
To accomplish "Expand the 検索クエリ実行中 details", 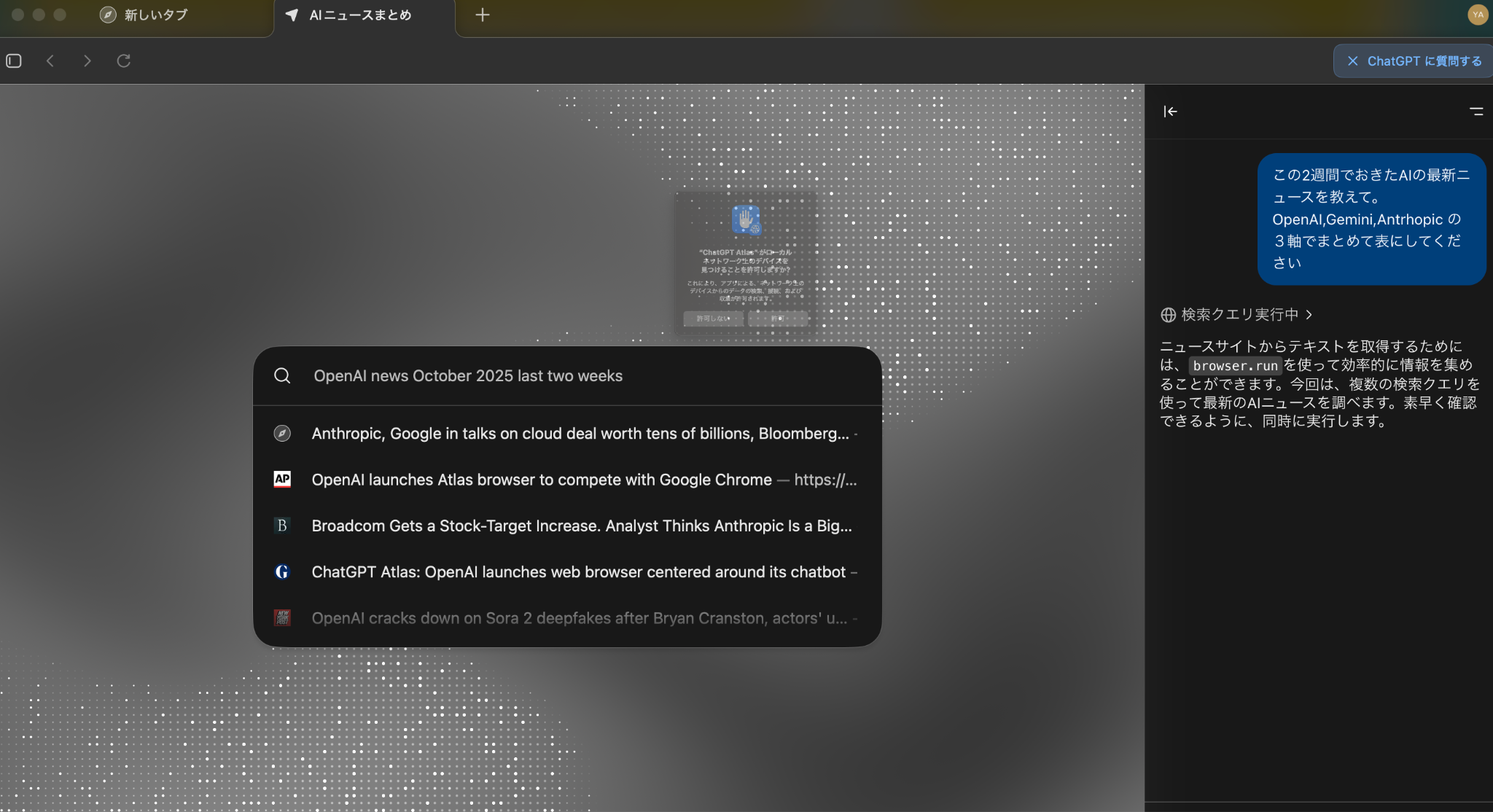I will 1239,314.
